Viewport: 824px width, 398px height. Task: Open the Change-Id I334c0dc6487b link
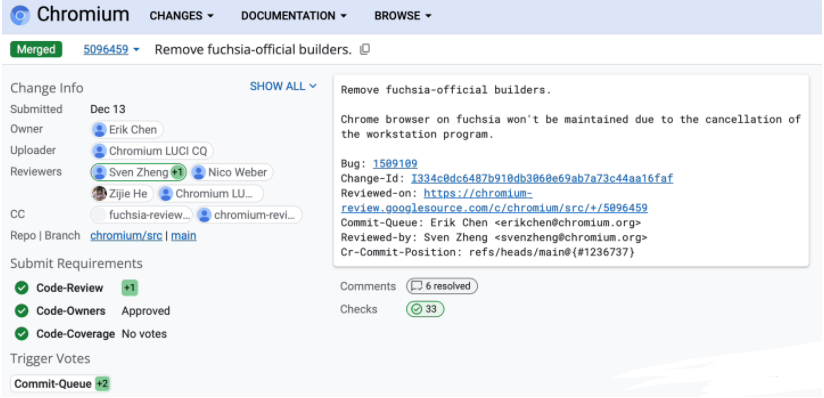tap(542, 178)
